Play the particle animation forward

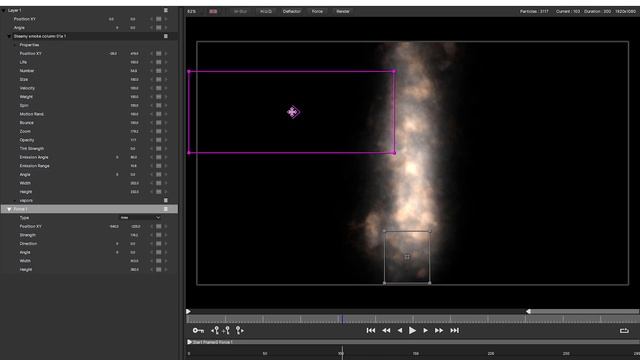(412, 331)
